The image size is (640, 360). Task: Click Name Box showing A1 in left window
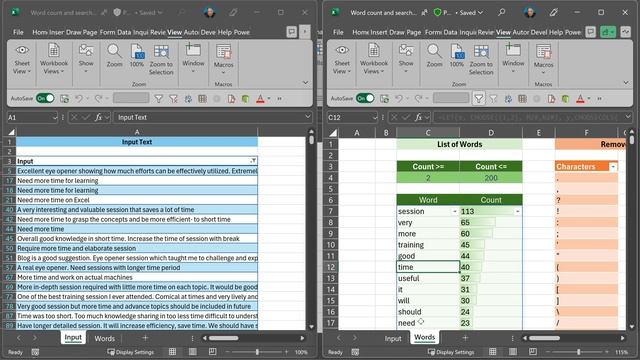pyautogui.click(x=32, y=118)
